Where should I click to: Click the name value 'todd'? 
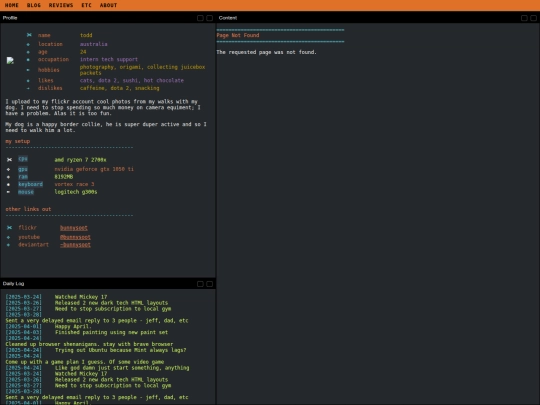[86, 35]
